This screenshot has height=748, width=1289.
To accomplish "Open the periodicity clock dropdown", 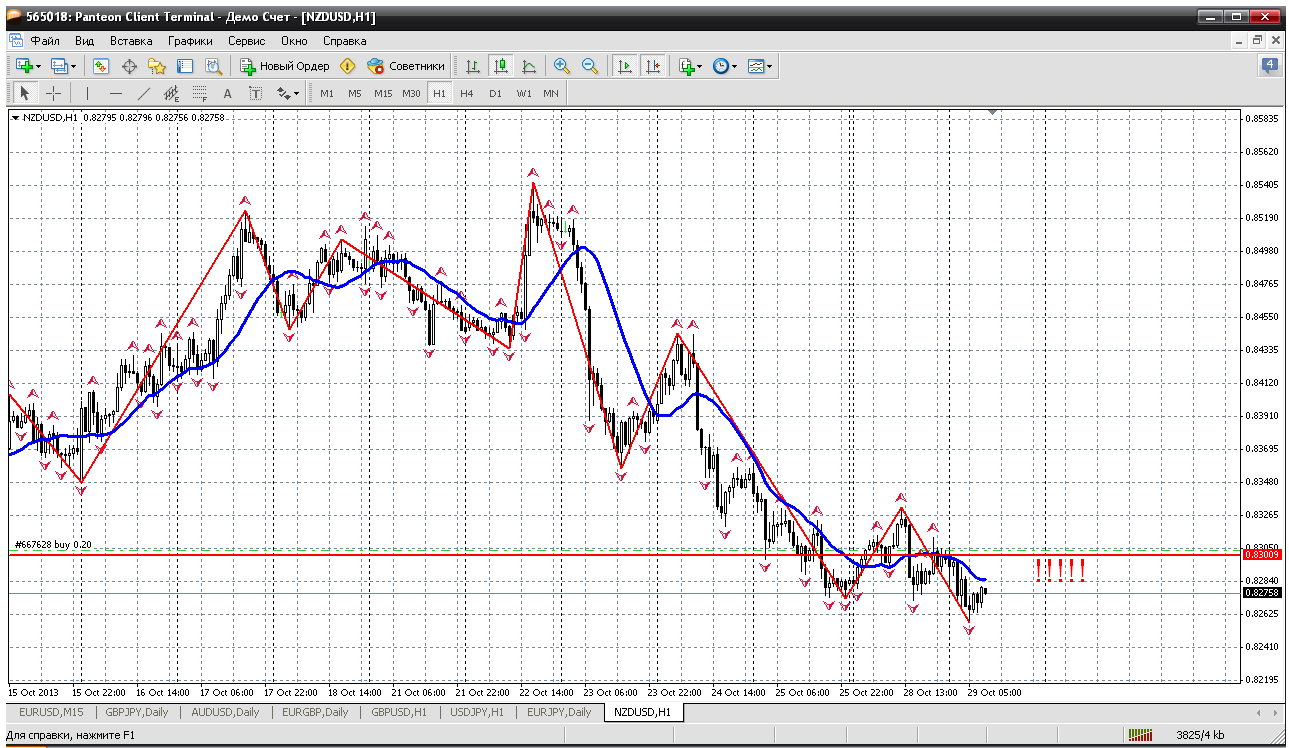I will click(725, 66).
